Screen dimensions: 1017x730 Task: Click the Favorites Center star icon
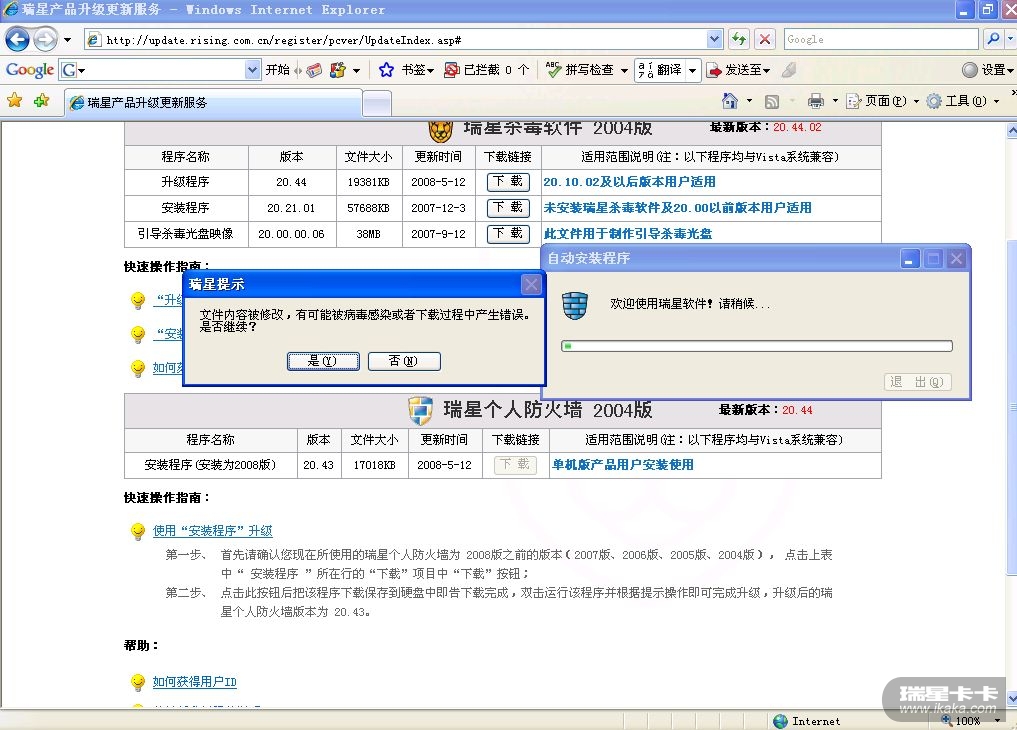click(14, 100)
